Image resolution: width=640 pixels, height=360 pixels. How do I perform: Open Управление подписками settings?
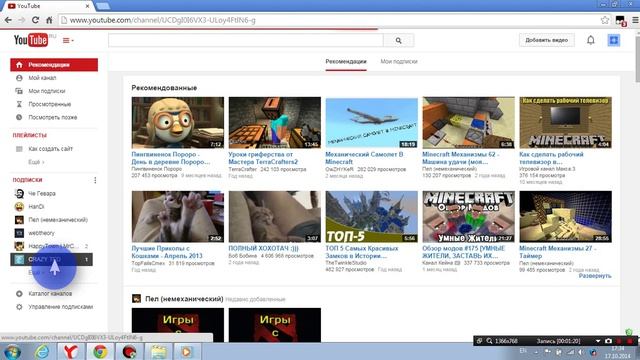pyautogui.click(x=60, y=307)
